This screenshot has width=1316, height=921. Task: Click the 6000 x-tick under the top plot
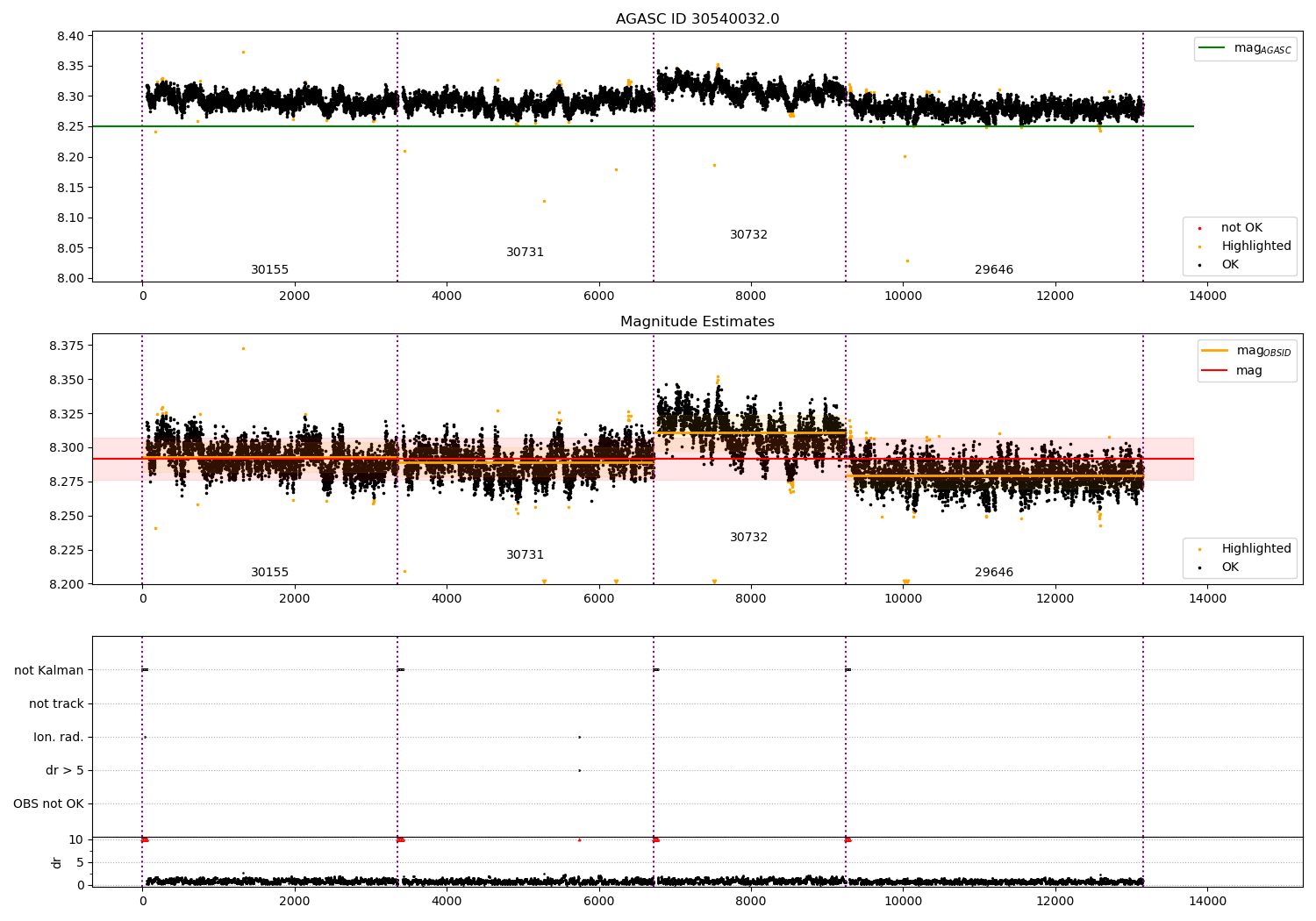(x=598, y=296)
